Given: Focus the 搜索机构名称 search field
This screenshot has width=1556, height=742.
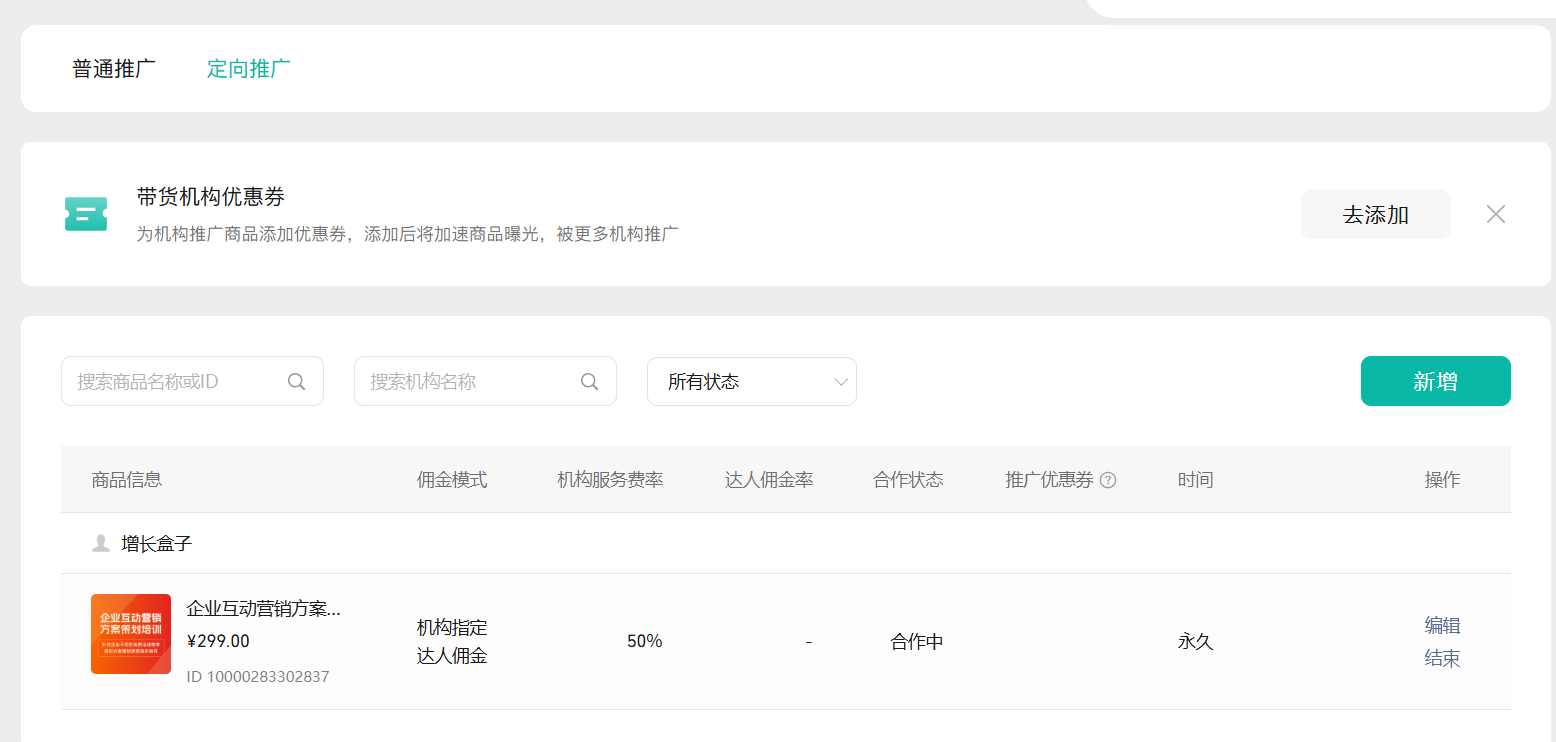Looking at the screenshot, I should [x=468, y=381].
